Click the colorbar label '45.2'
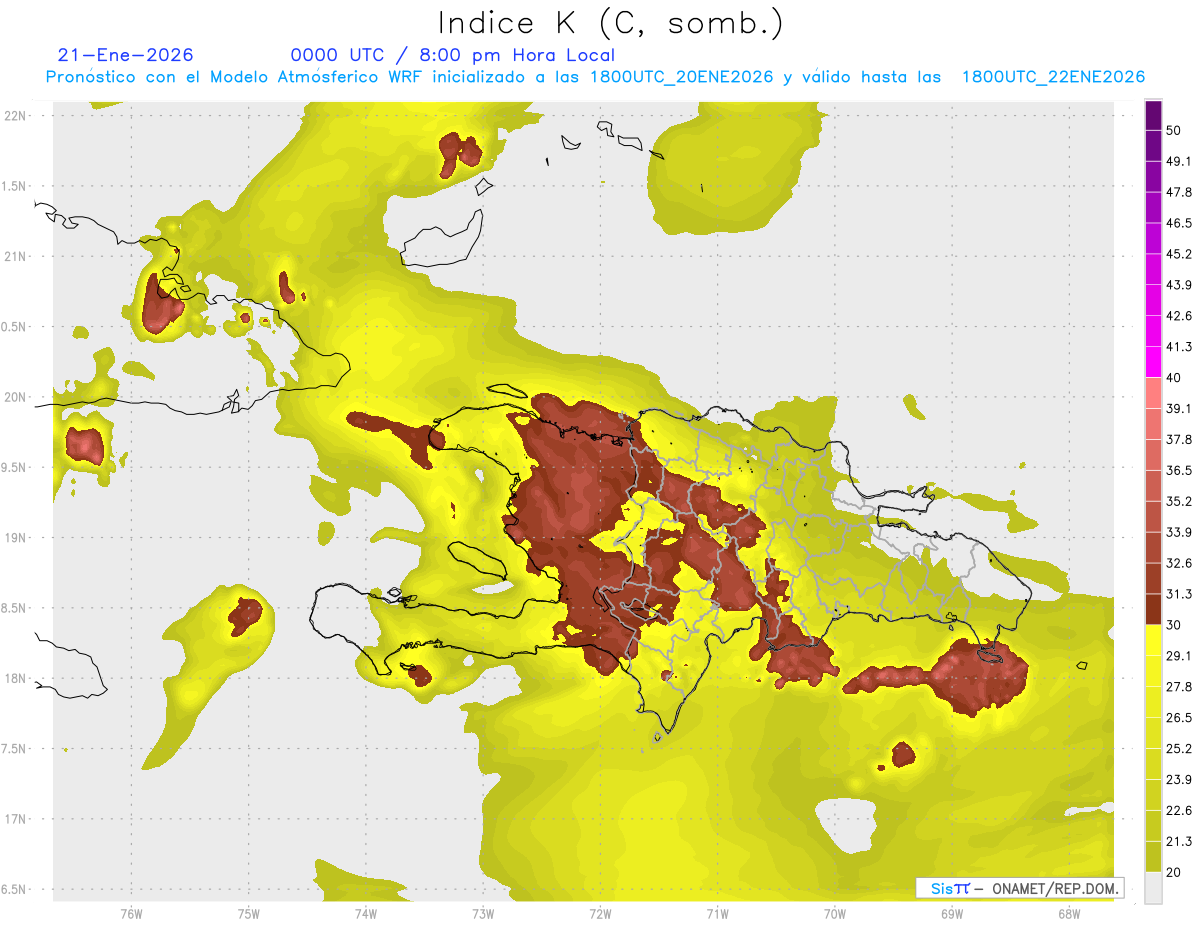This screenshot has height=927, width=1200. [x=1178, y=254]
